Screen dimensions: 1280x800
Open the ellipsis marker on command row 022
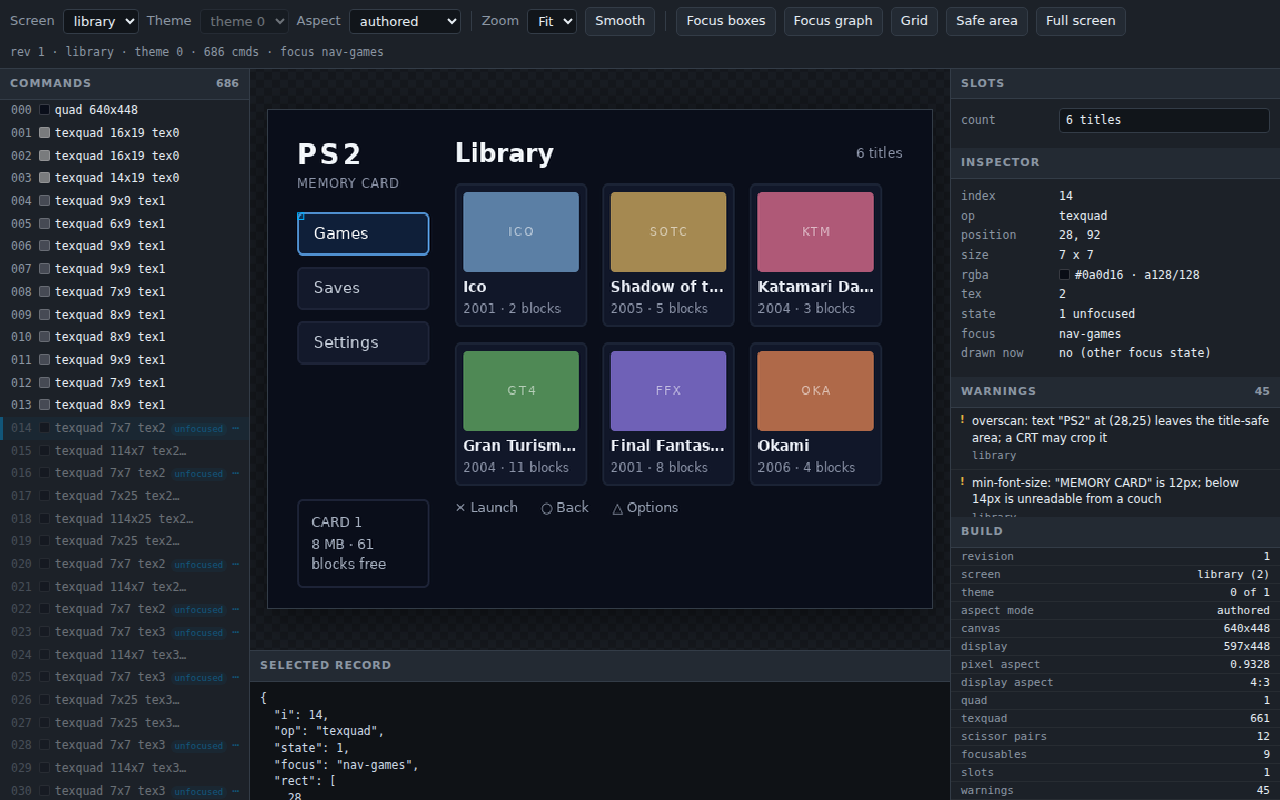[x=236, y=609]
